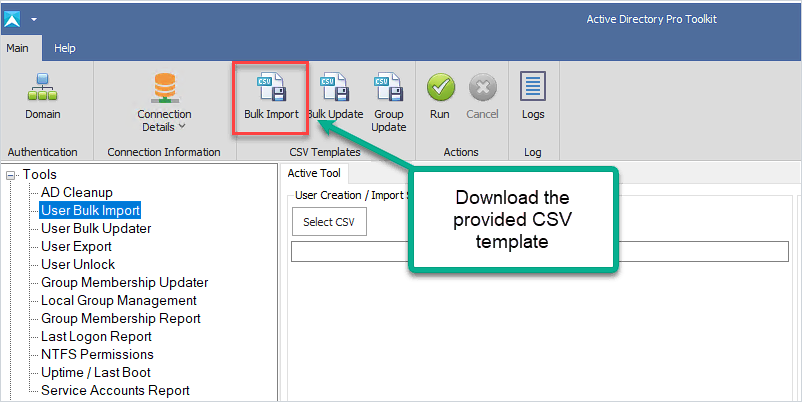Open the User Unlock tool

(78, 264)
